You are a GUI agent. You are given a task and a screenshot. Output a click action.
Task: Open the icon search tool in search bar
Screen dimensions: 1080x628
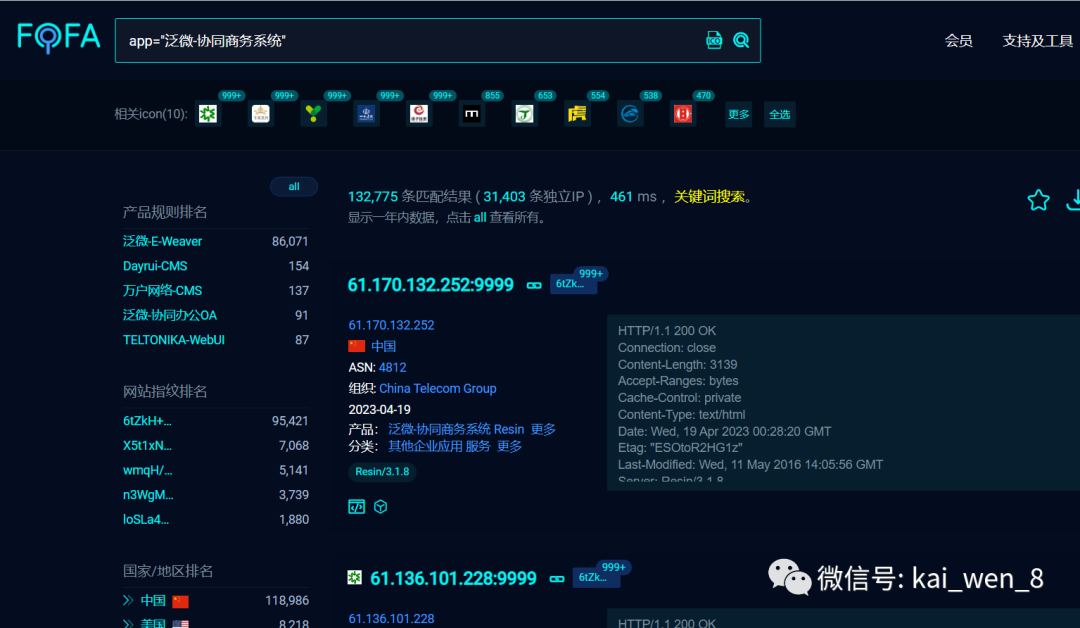[714, 41]
